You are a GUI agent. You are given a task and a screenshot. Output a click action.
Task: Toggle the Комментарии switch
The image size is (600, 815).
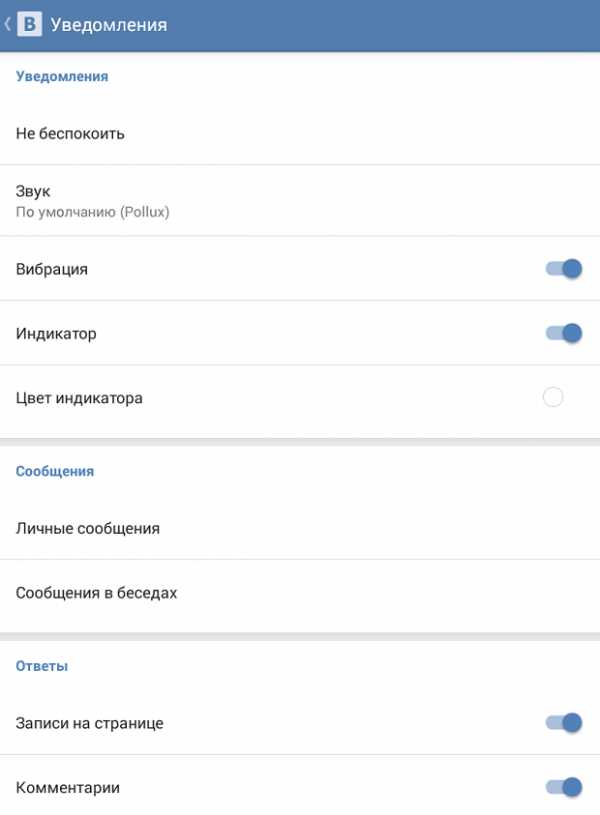click(x=564, y=787)
